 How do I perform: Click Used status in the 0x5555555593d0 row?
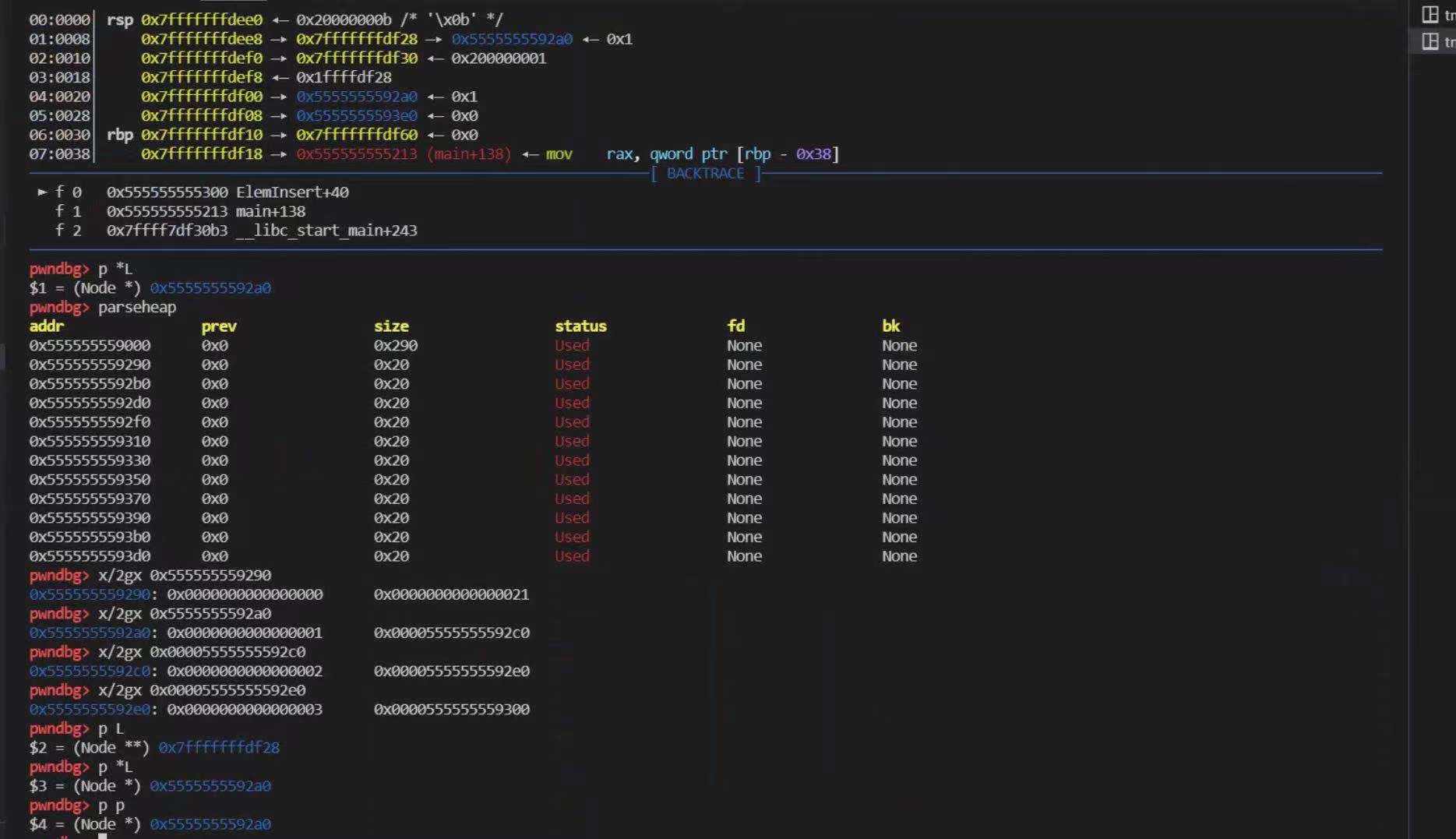point(572,556)
